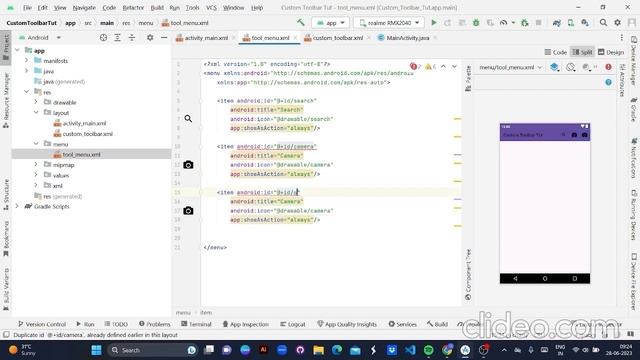The height and width of the screenshot is (360, 640).
Task: Click the Make Project hammer icon
Action: (x=301, y=22)
